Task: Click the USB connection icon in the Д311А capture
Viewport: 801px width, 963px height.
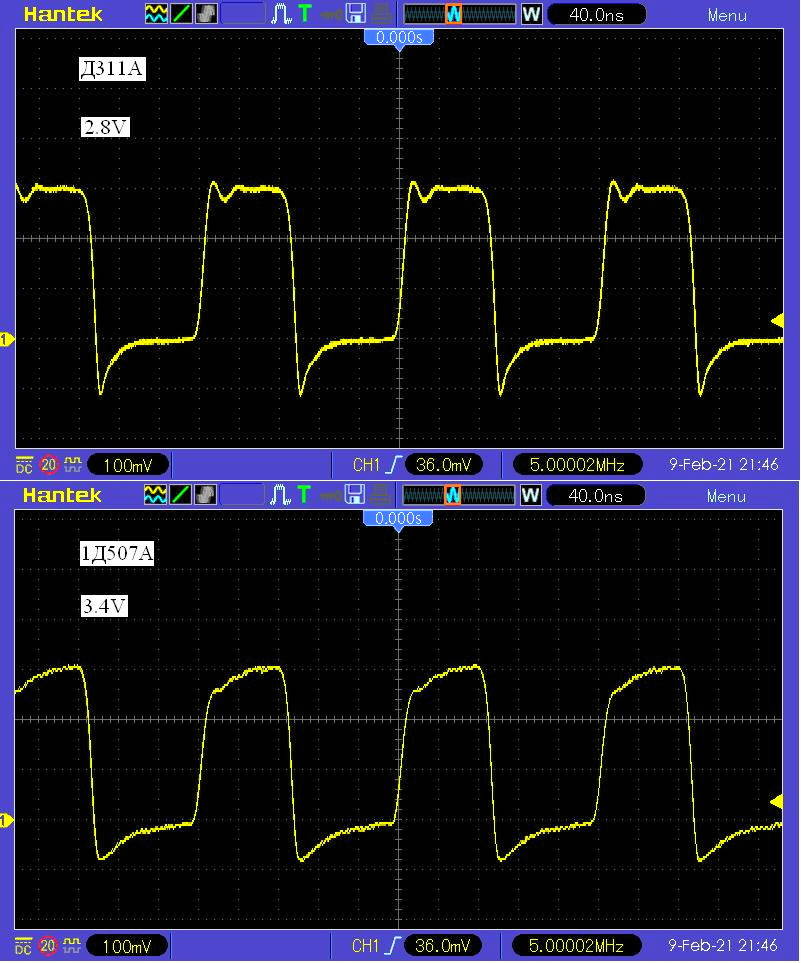Action: (330, 14)
